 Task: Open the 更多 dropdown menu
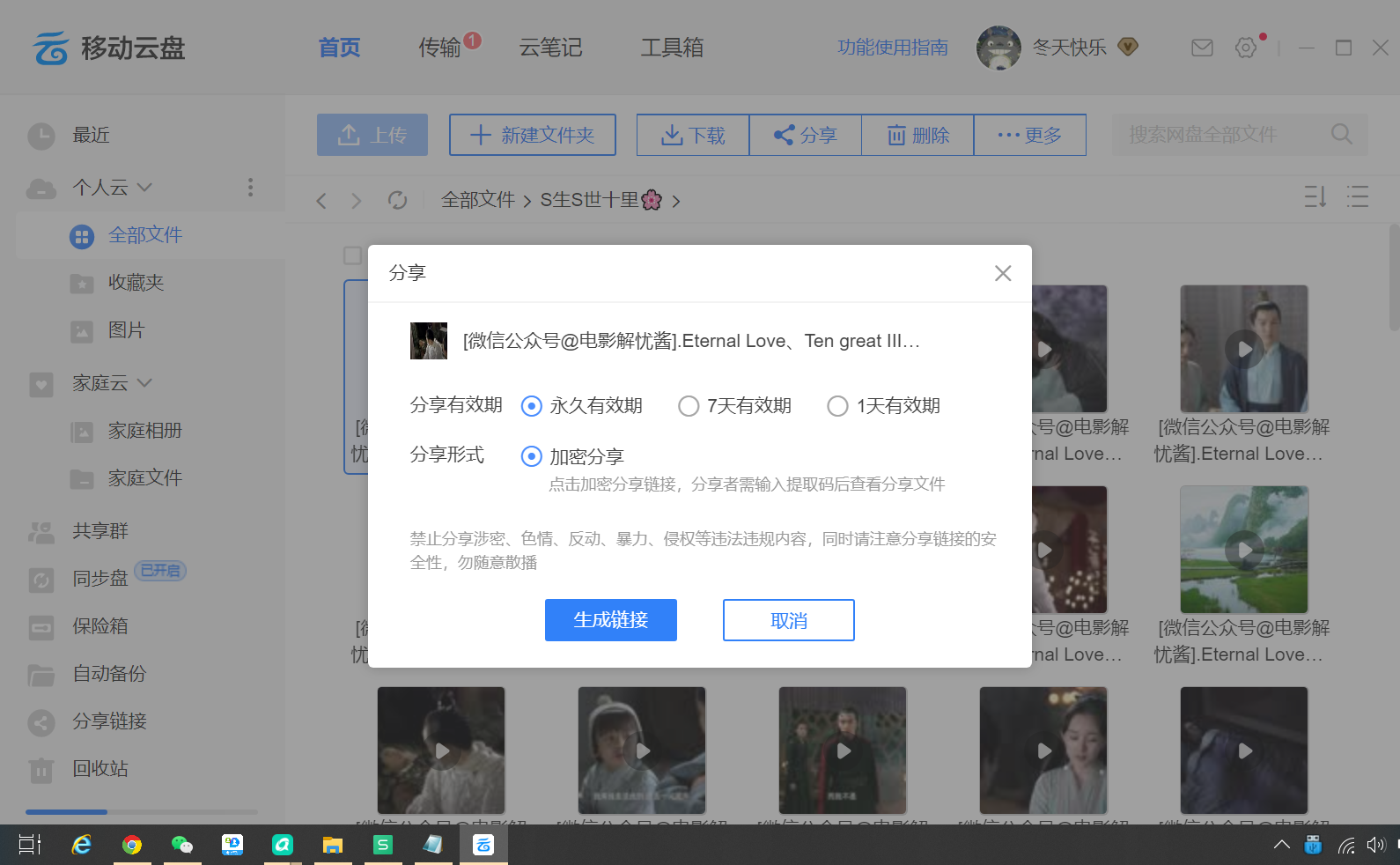[1029, 135]
